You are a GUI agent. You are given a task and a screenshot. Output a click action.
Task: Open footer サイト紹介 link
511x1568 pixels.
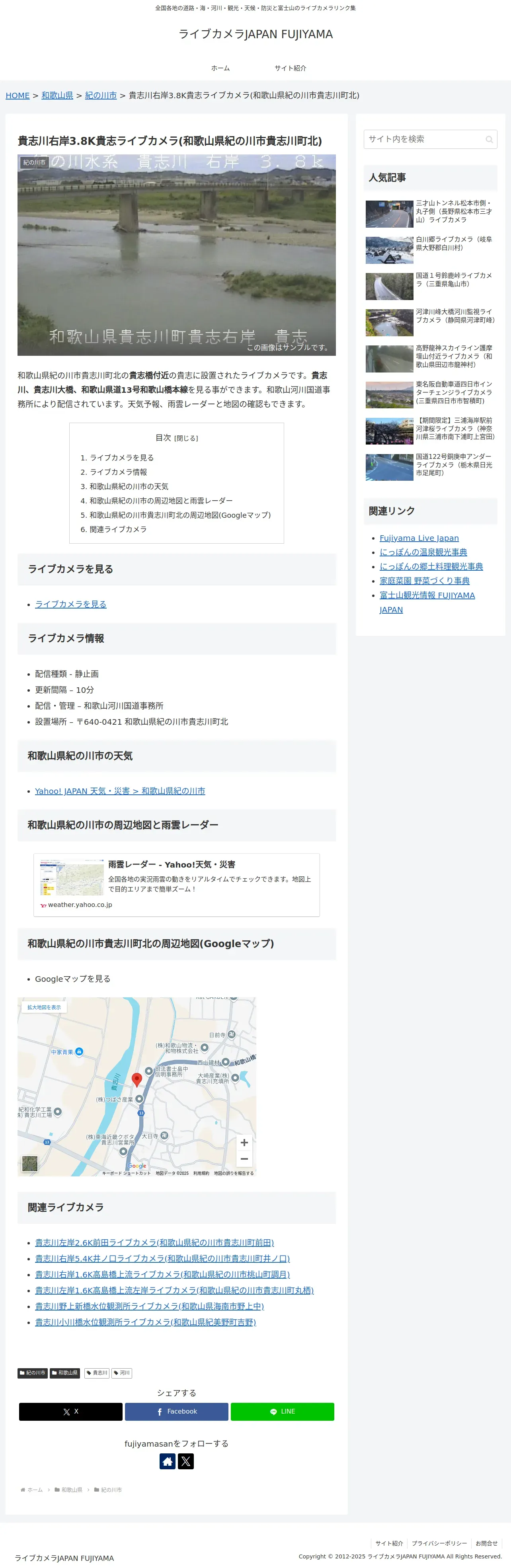[389, 1543]
